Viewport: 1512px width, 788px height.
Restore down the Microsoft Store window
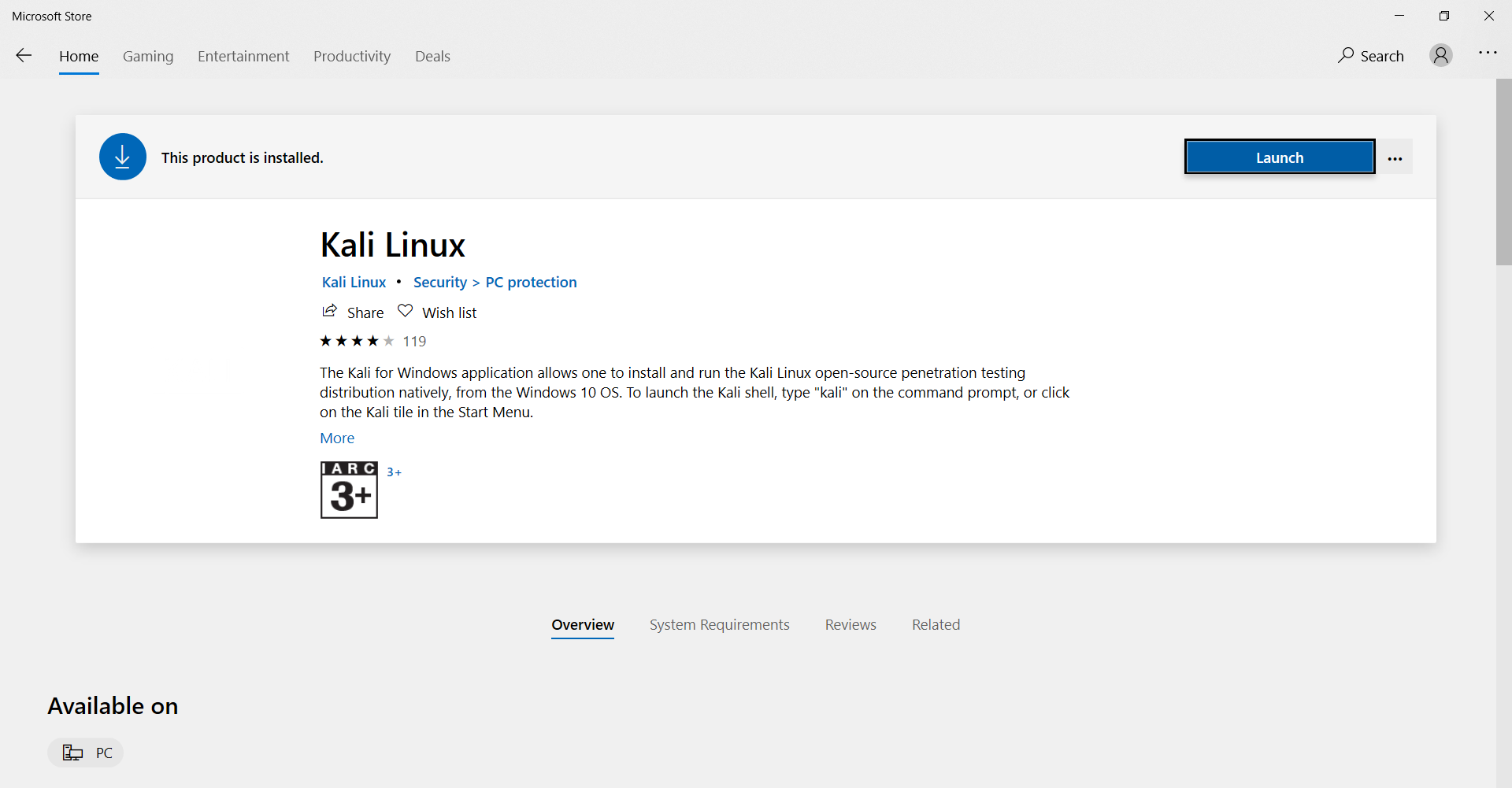point(1444,16)
